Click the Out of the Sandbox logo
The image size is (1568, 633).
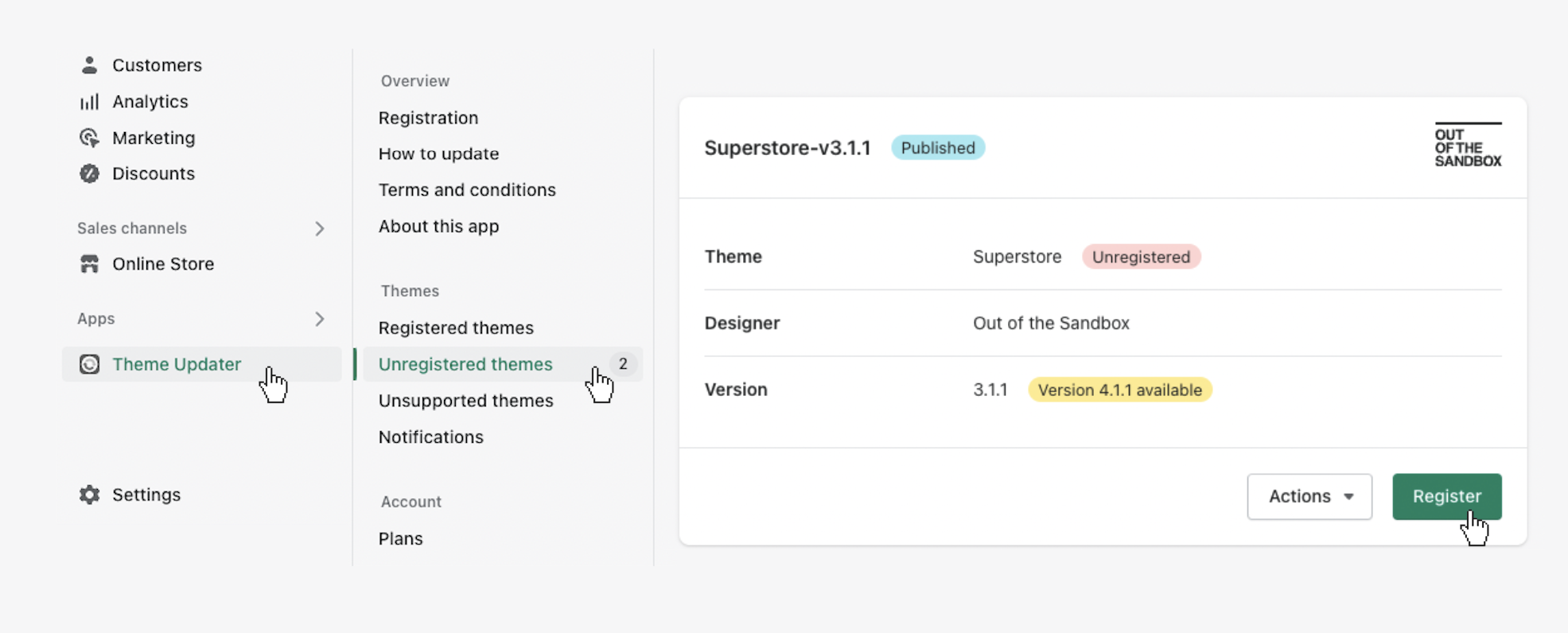[1468, 146]
